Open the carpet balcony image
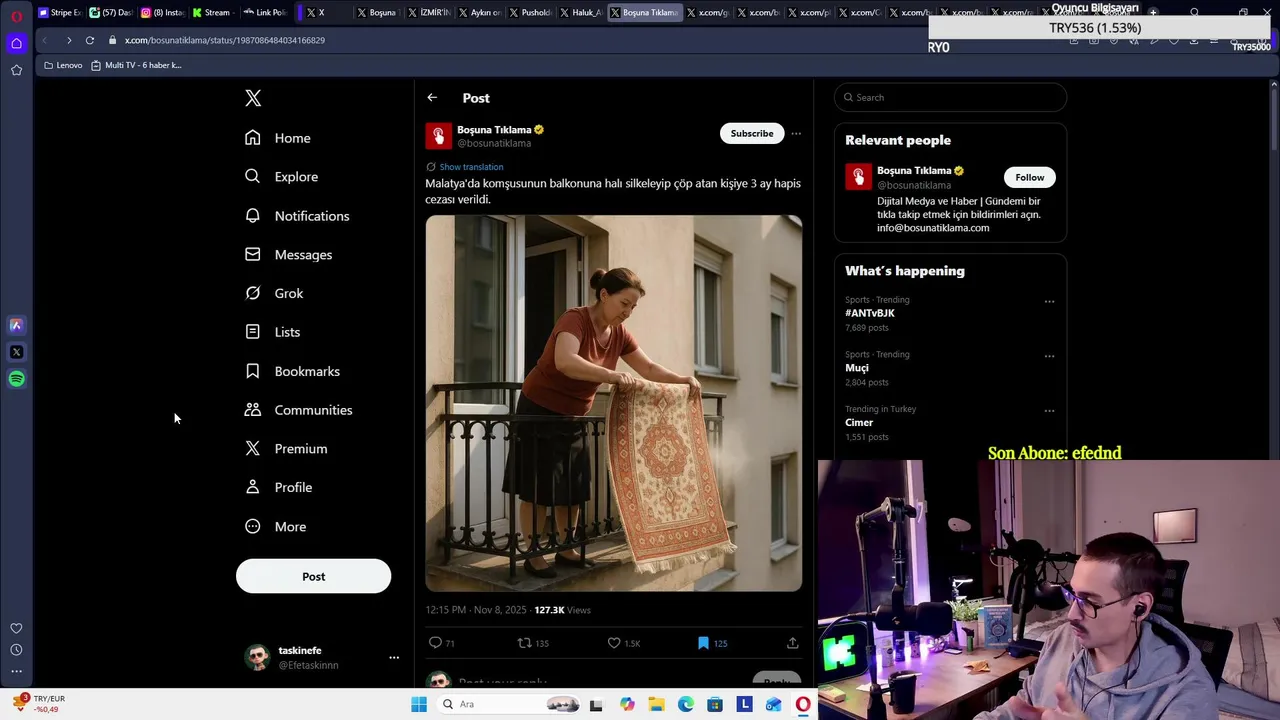The image size is (1280, 720). point(613,403)
